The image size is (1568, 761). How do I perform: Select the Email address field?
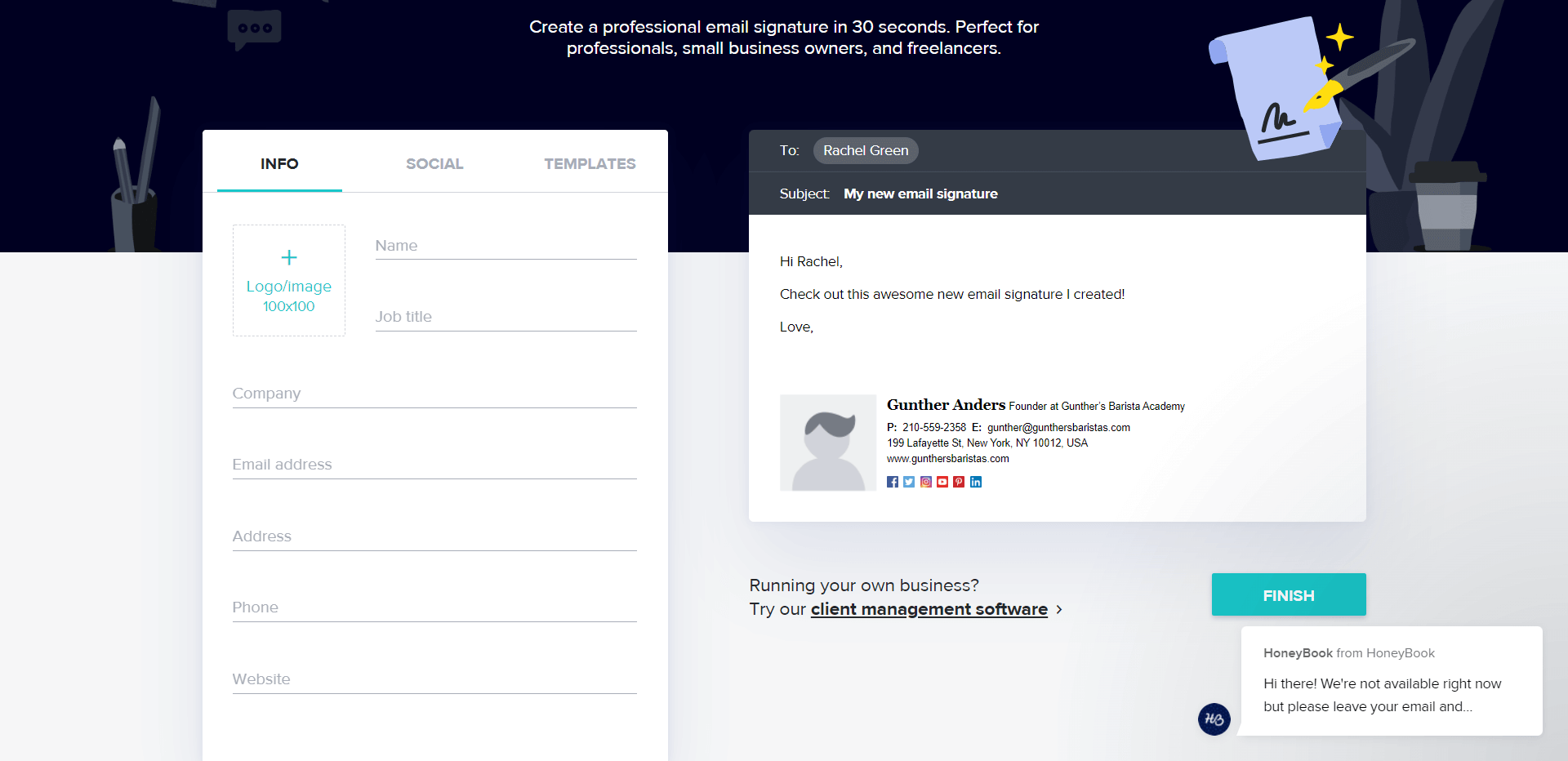pyautogui.click(x=434, y=465)
